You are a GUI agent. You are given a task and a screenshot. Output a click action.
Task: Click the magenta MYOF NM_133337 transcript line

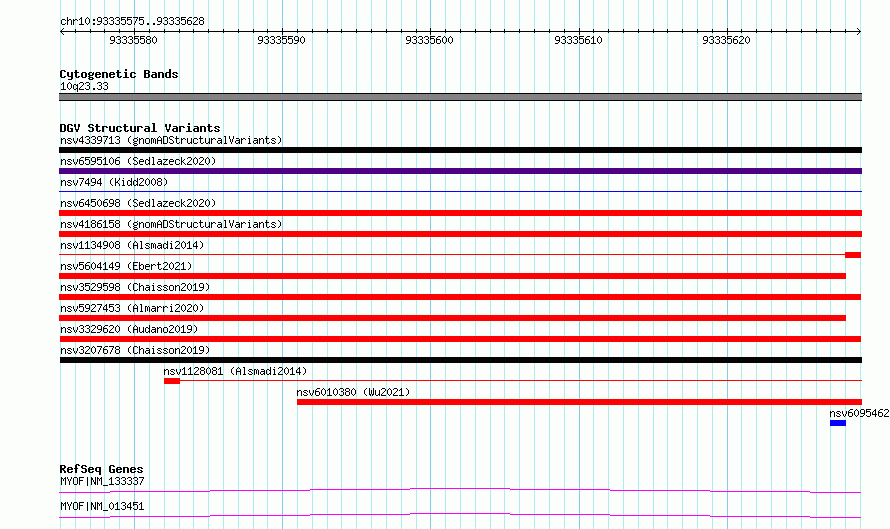[x=460, y=490]
